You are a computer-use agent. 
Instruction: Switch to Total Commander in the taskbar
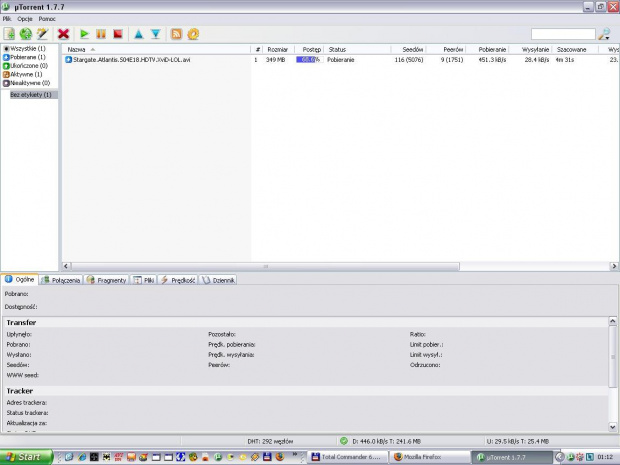point(347,457)
